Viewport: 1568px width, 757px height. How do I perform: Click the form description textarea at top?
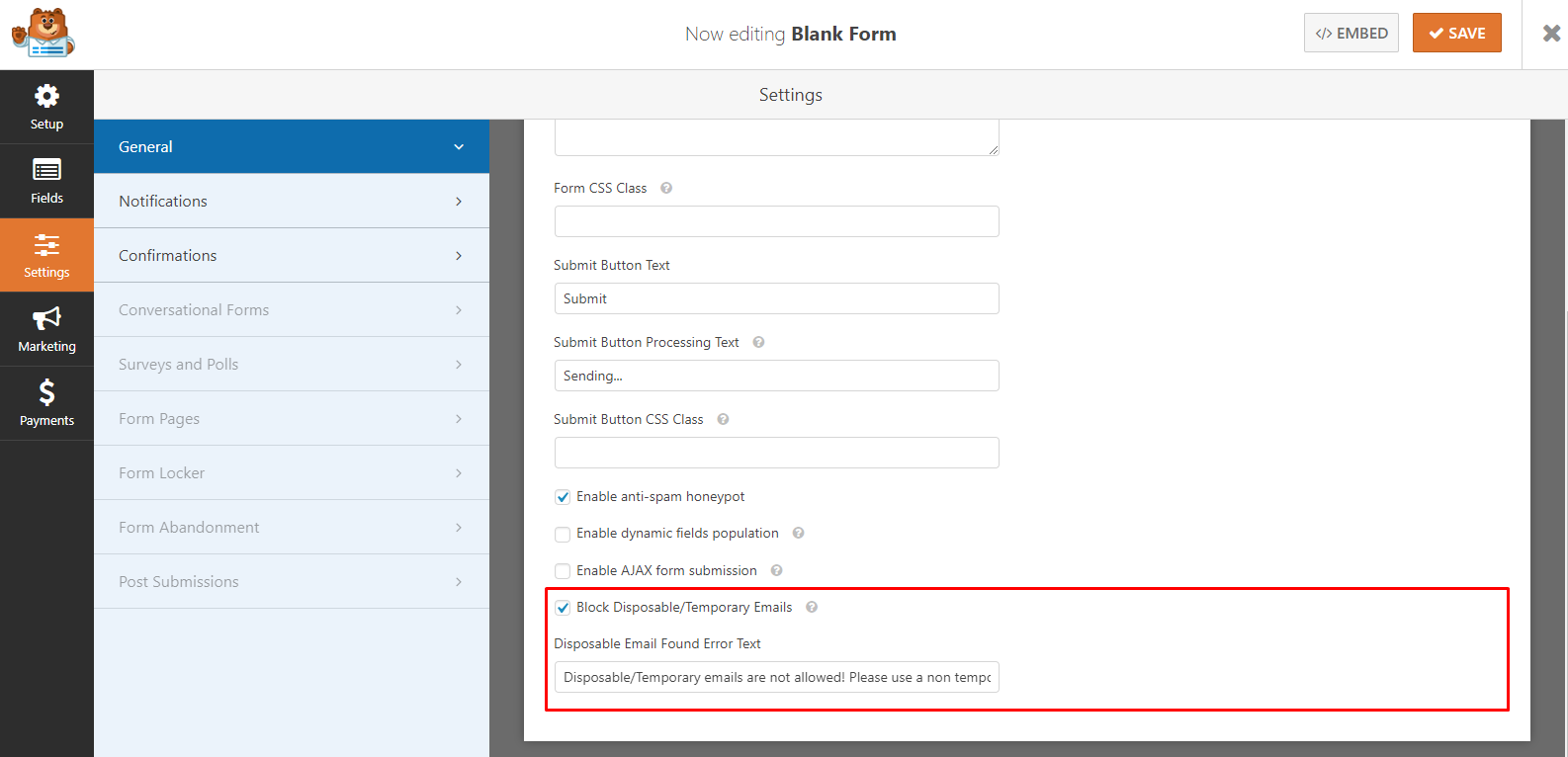pyautogui.click(x=776, y=137)
